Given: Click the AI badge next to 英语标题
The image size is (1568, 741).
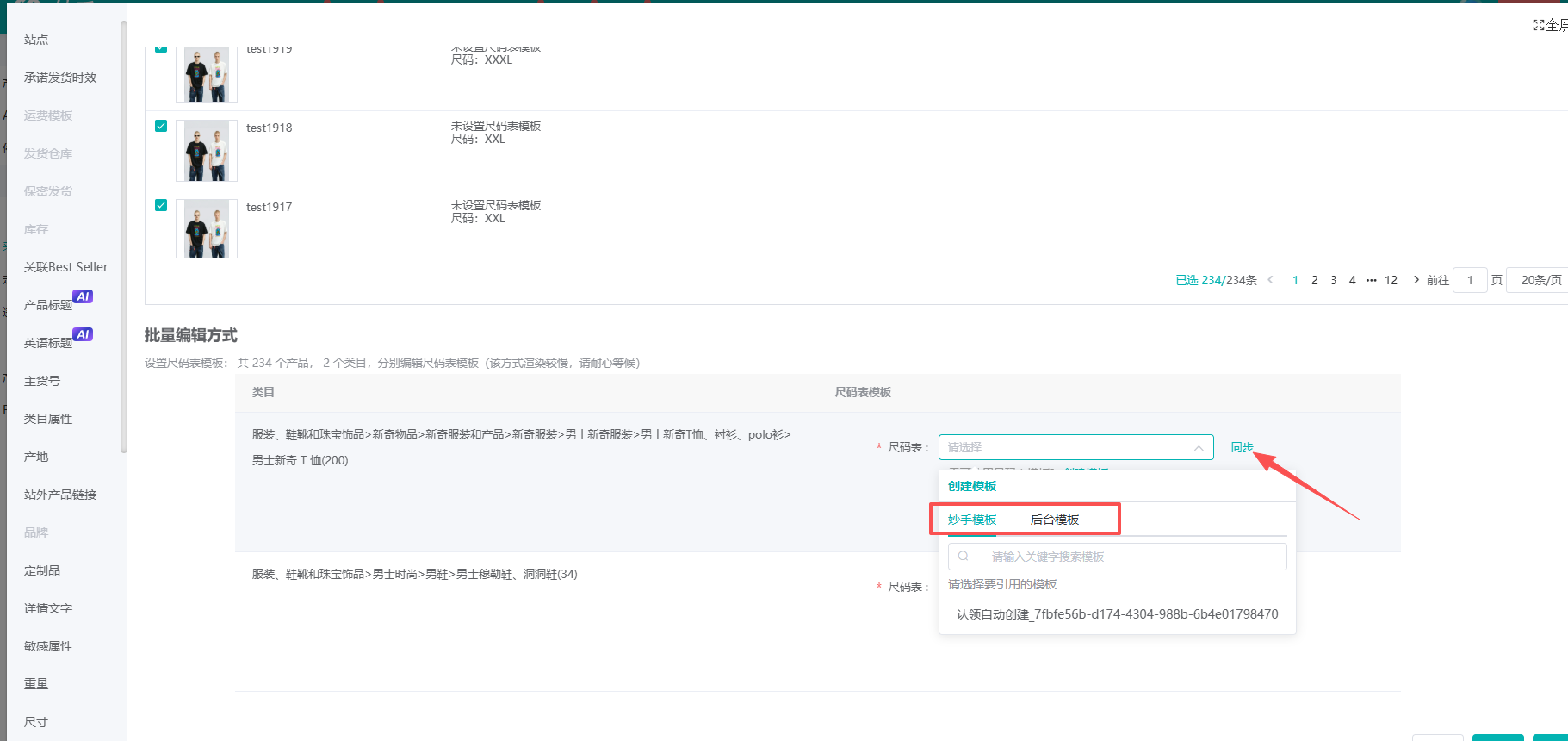Looking at the screenshot, I should pos(83,334).
